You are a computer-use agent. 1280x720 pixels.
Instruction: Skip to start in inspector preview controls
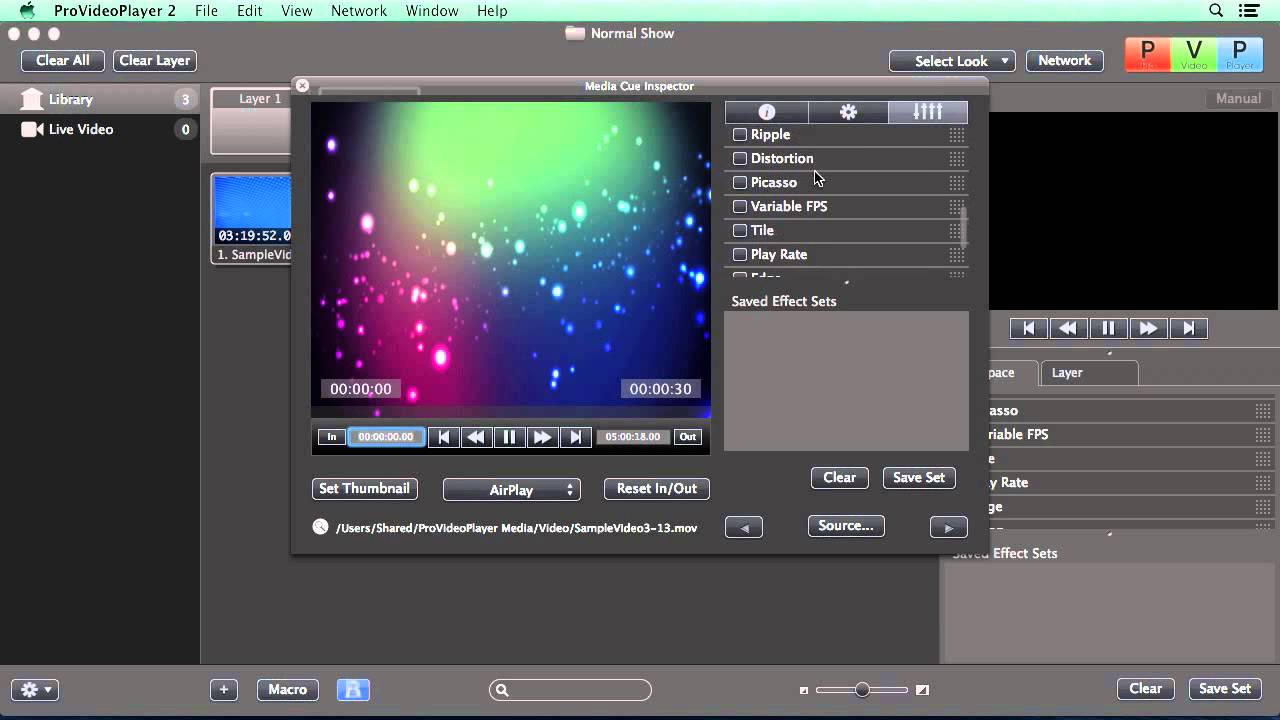click(x=443, y=437)
